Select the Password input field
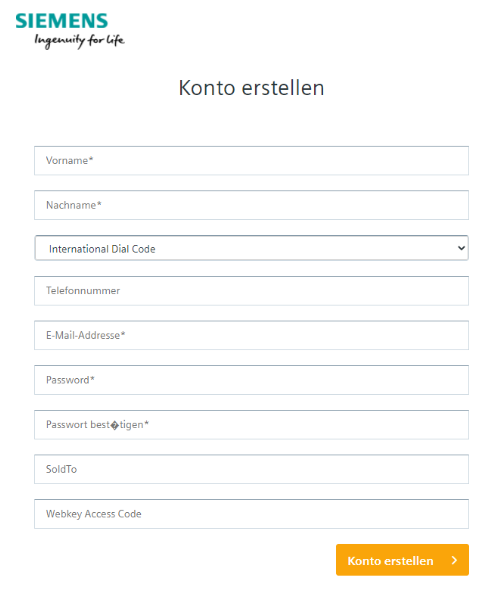 251,380
